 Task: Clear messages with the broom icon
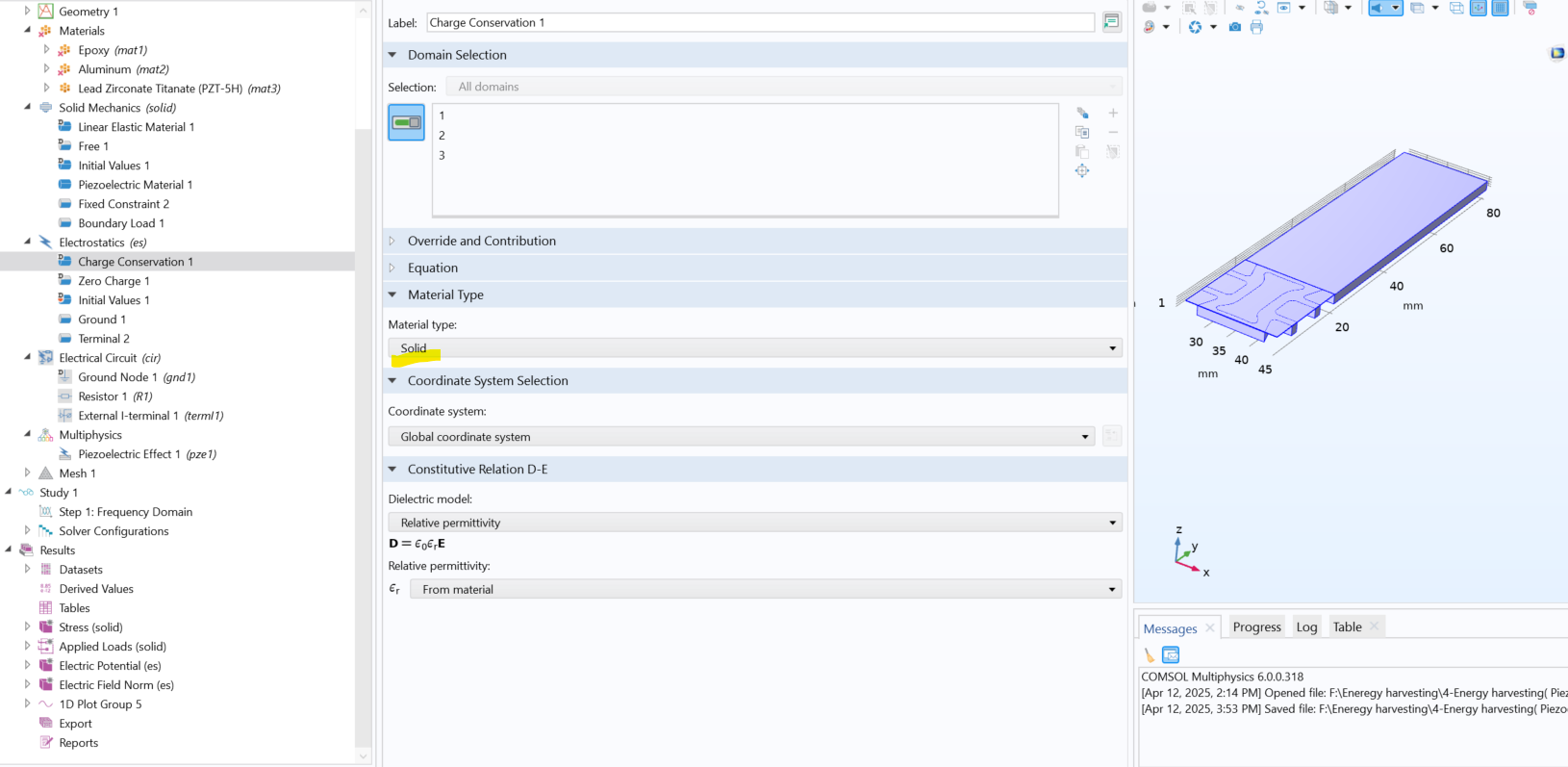coord(1150,655)
